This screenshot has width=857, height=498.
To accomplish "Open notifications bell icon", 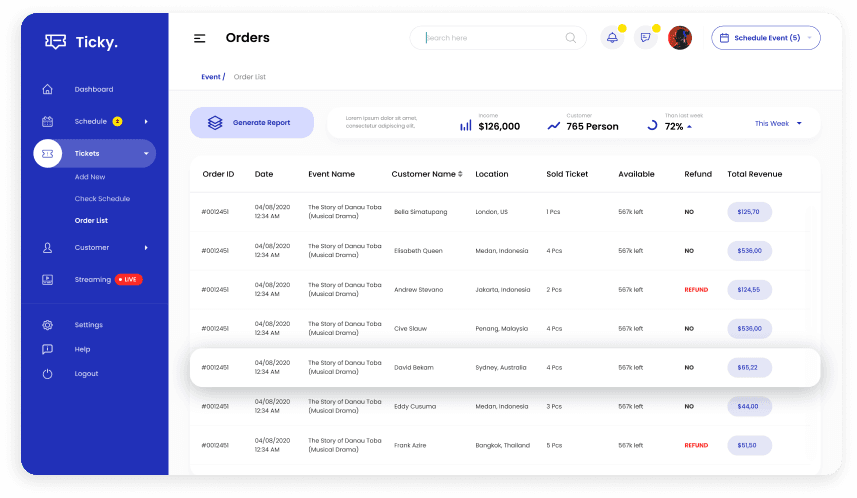I will 612,38.
